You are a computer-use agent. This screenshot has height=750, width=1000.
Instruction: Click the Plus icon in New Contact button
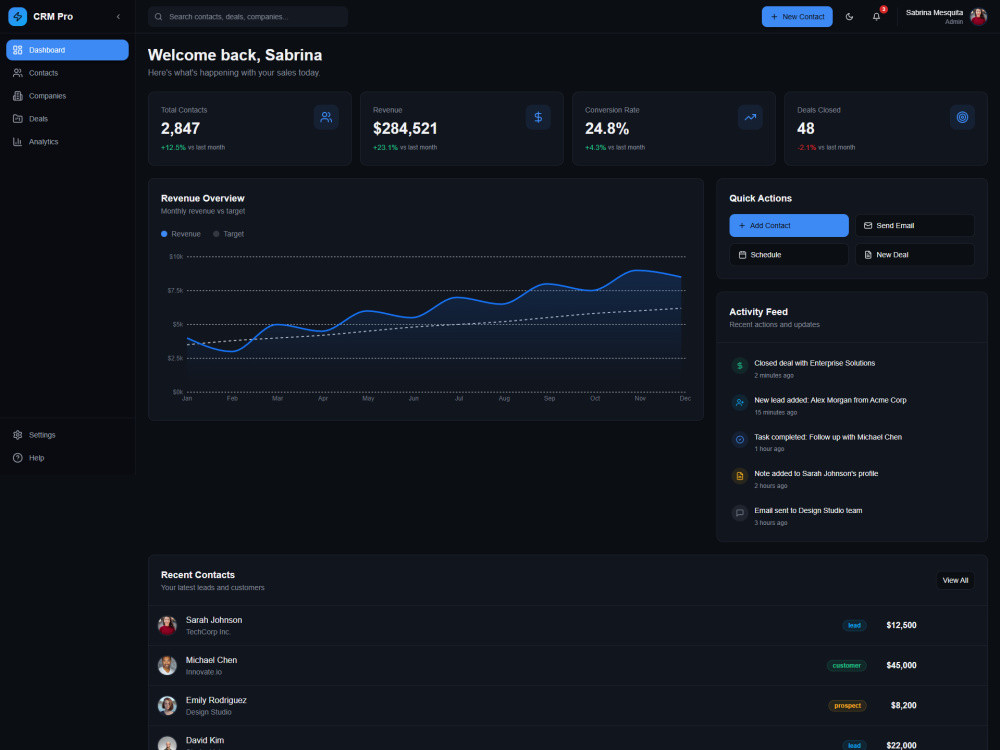pos(774,17)
